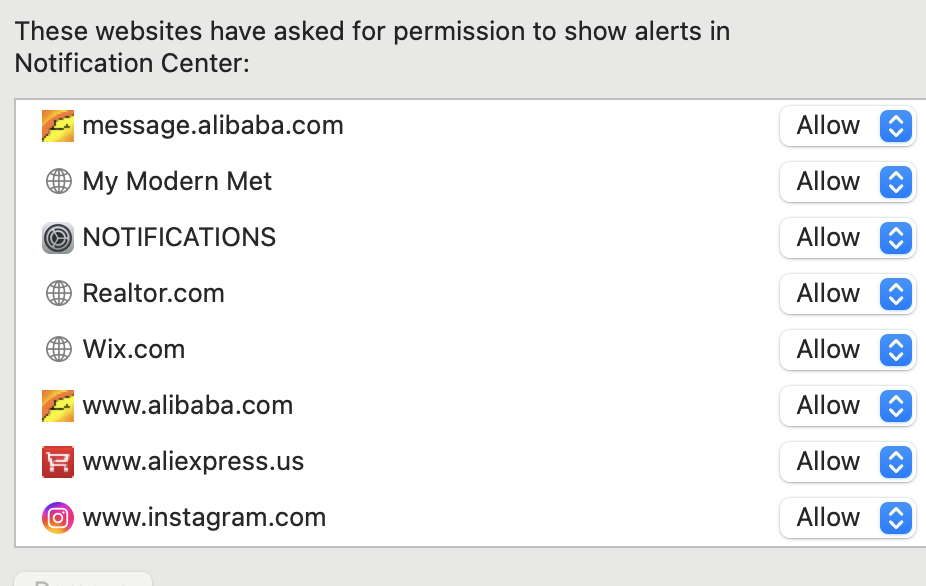Click the disabled Remove button below the list
Screen dimensions: 926x586
pyautogui.click(x=83, y=580)
